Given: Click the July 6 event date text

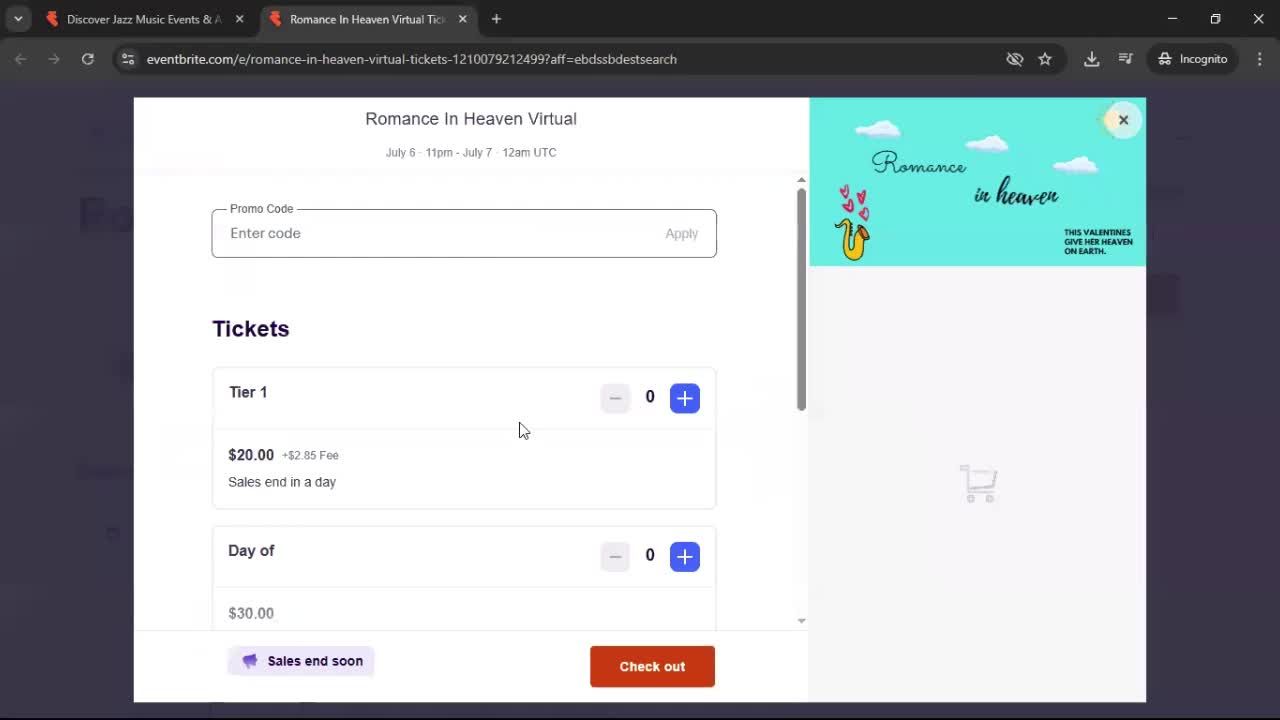Looking at the screenshot, I should pos(471,152).
